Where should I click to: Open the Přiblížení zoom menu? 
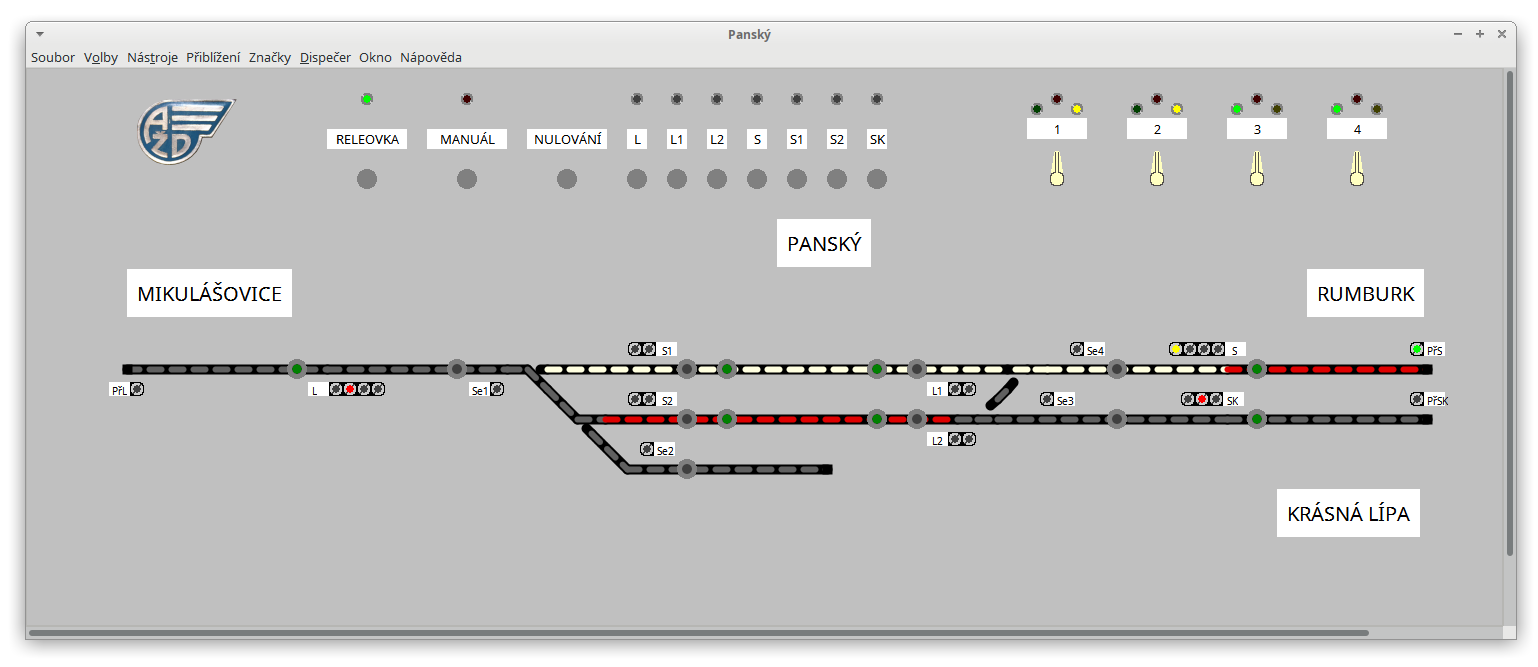coord(213,58)
